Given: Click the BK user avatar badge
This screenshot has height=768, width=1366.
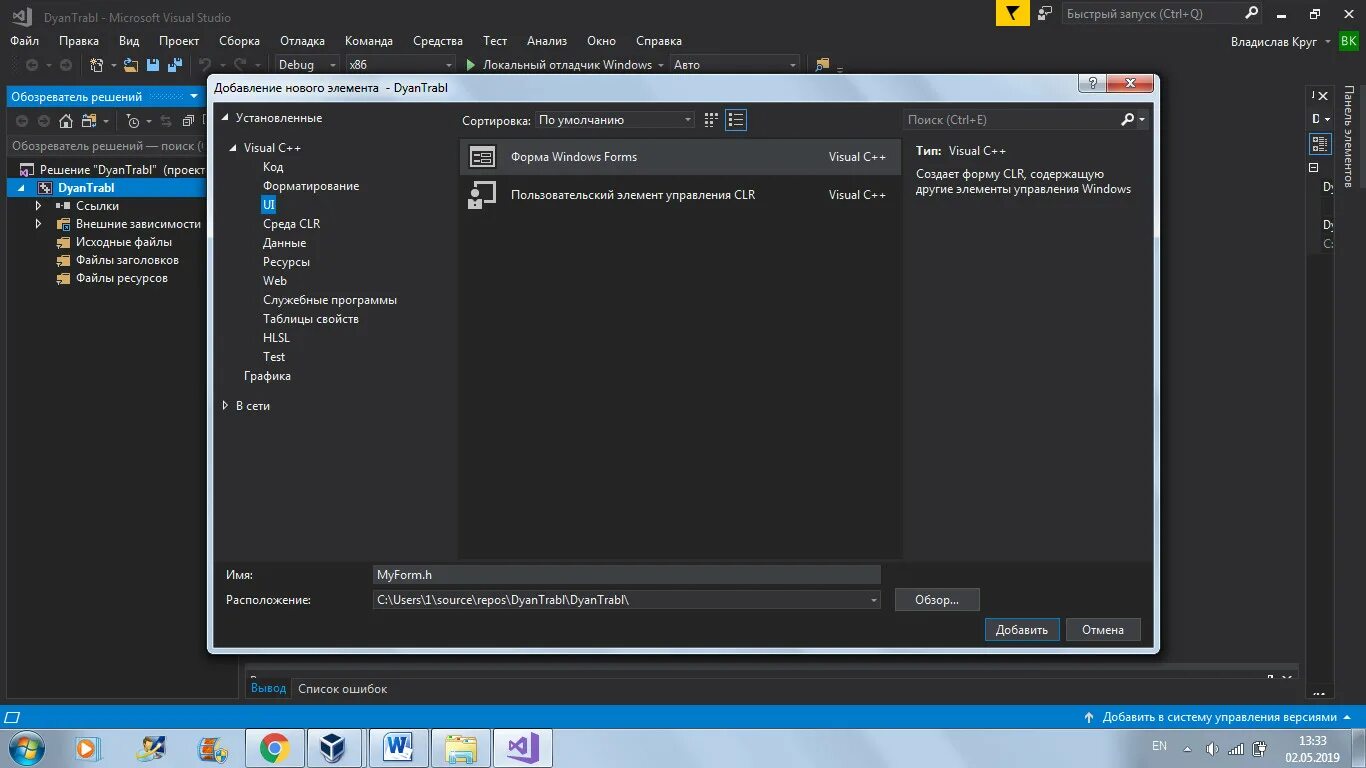Looking at the screenshot, I should [x=1349, y=41].
